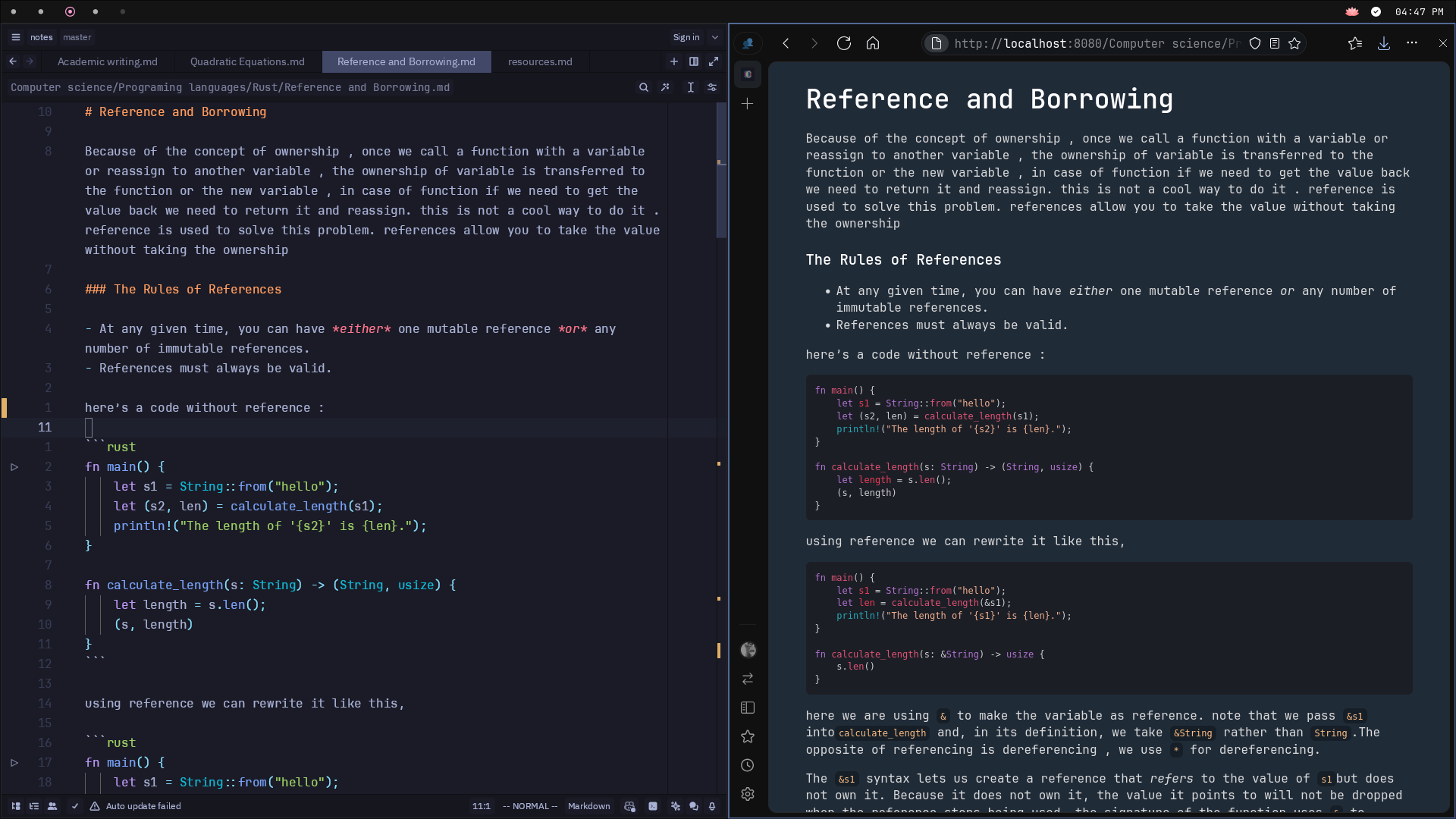
Task: Click the editor vertical scrollbar thumb
Action: [x=721, y=171]
